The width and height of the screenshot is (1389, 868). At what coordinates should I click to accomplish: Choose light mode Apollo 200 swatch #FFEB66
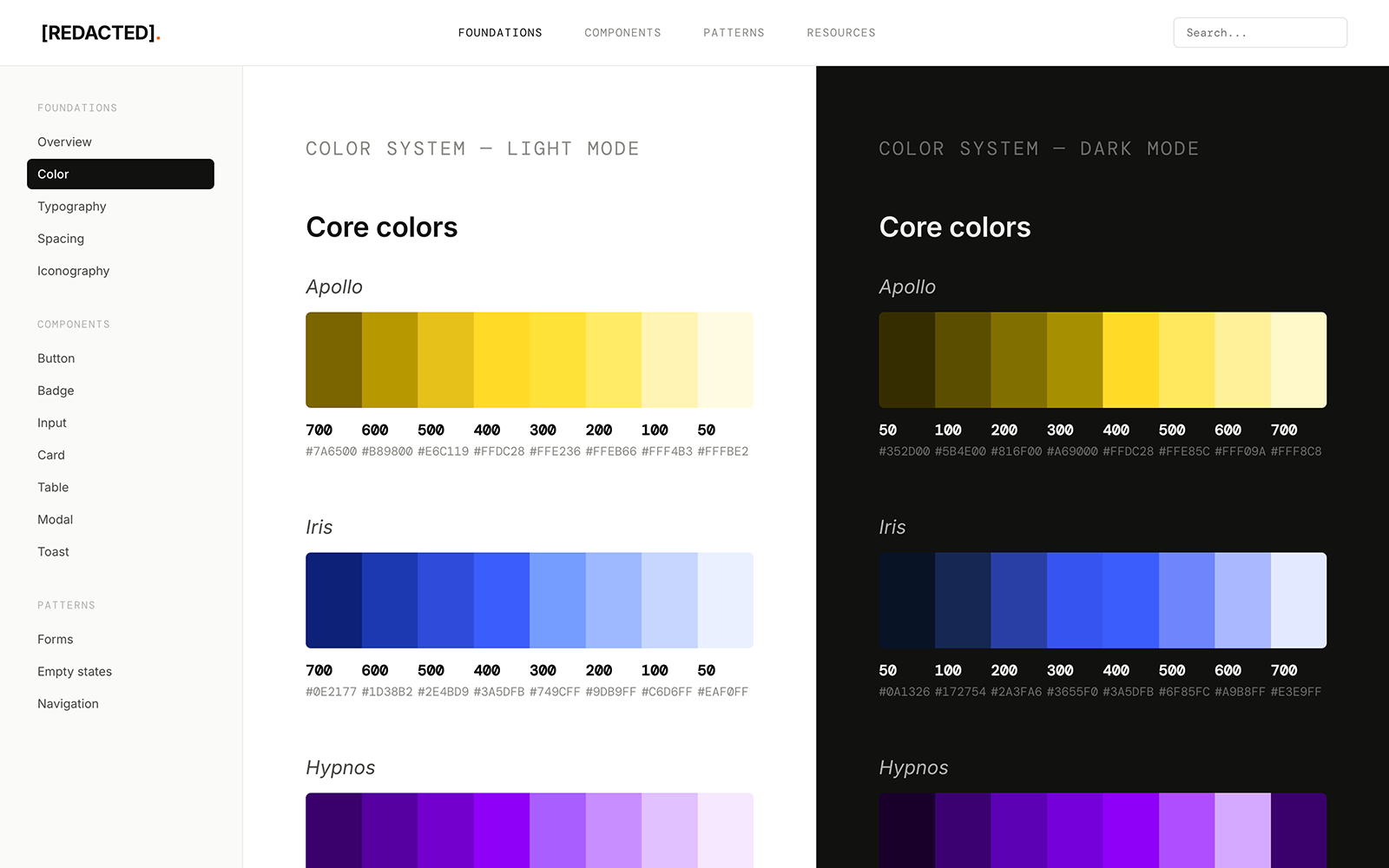tap(614, 360)
